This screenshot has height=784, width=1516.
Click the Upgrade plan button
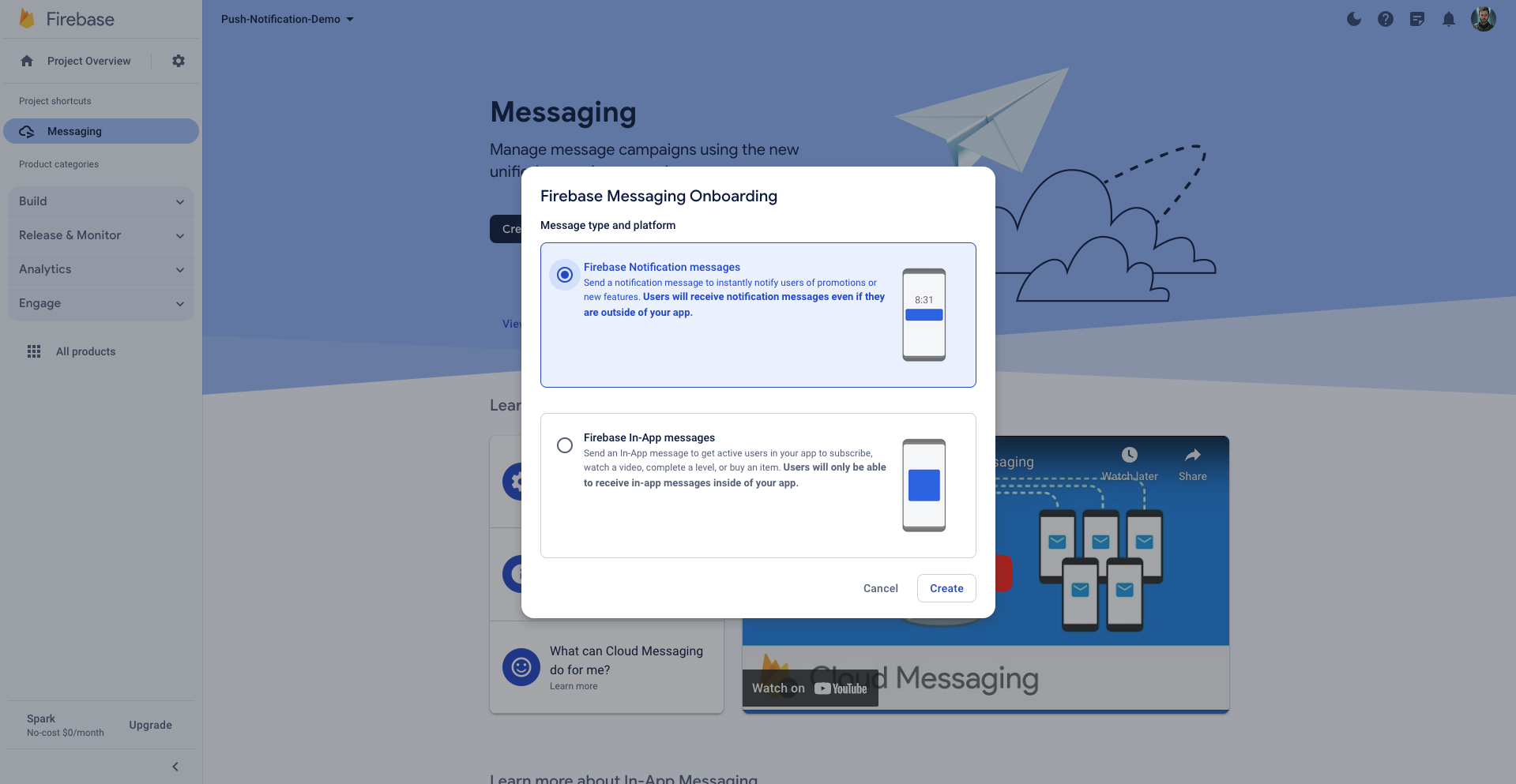click(x=150, y=725)
